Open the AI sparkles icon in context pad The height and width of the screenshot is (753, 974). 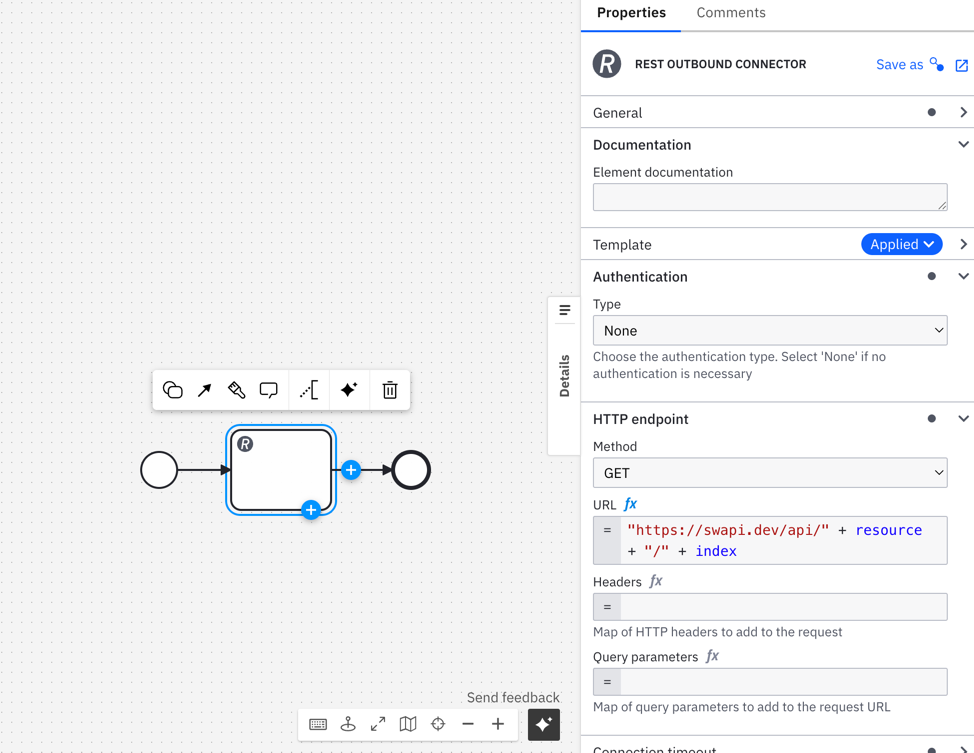348,390
